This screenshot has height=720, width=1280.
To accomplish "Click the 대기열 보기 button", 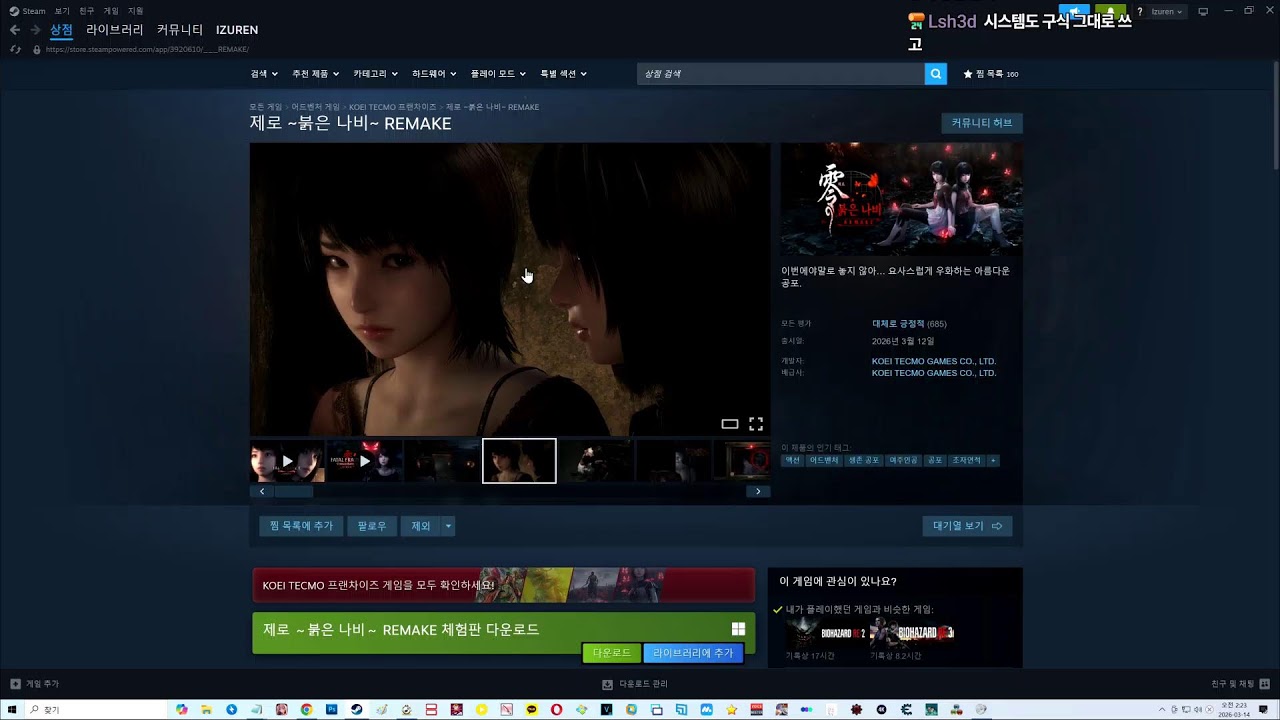I will coord(967,526).
